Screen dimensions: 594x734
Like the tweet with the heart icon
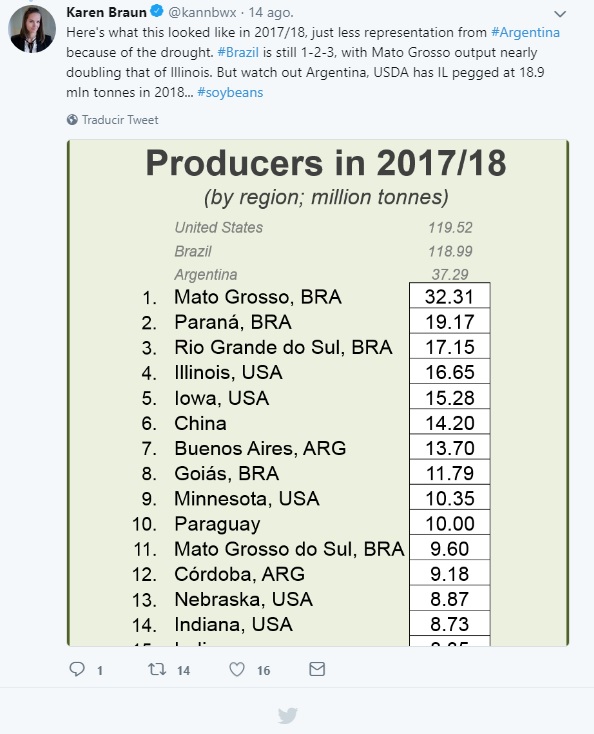237,669
